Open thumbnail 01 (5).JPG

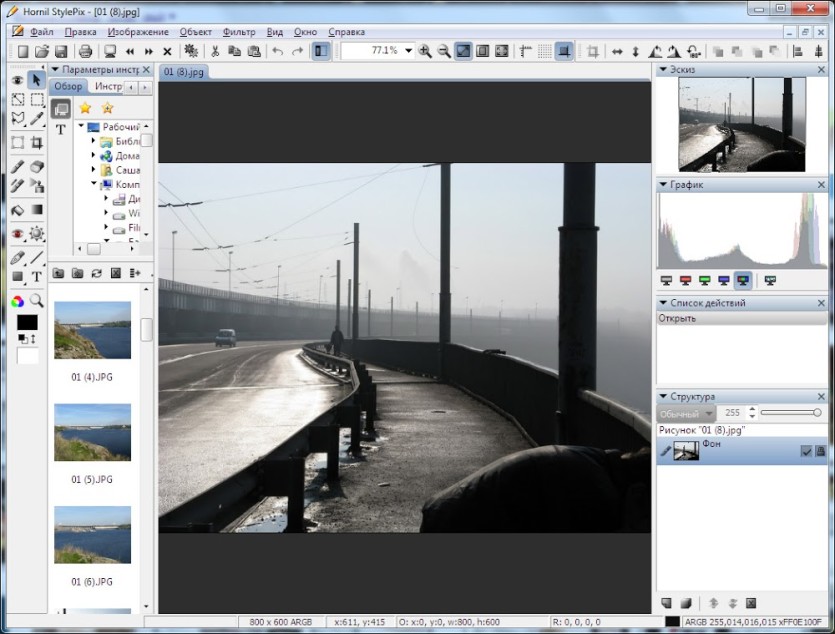click(92, 432)
